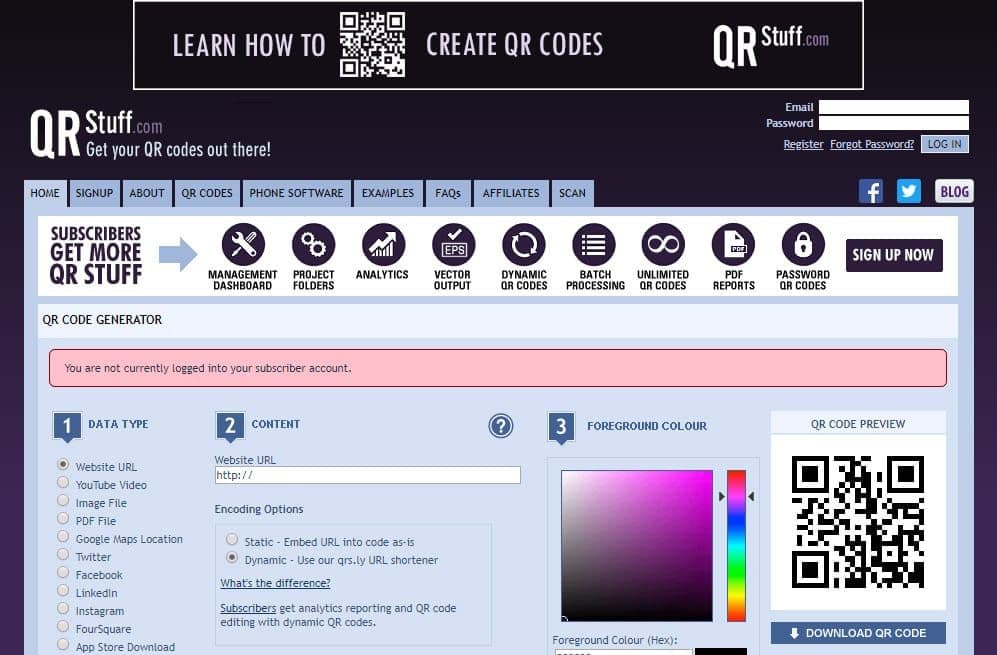997x655 pixels.
Task: Switch to the About tab
Action: point(147,193)
